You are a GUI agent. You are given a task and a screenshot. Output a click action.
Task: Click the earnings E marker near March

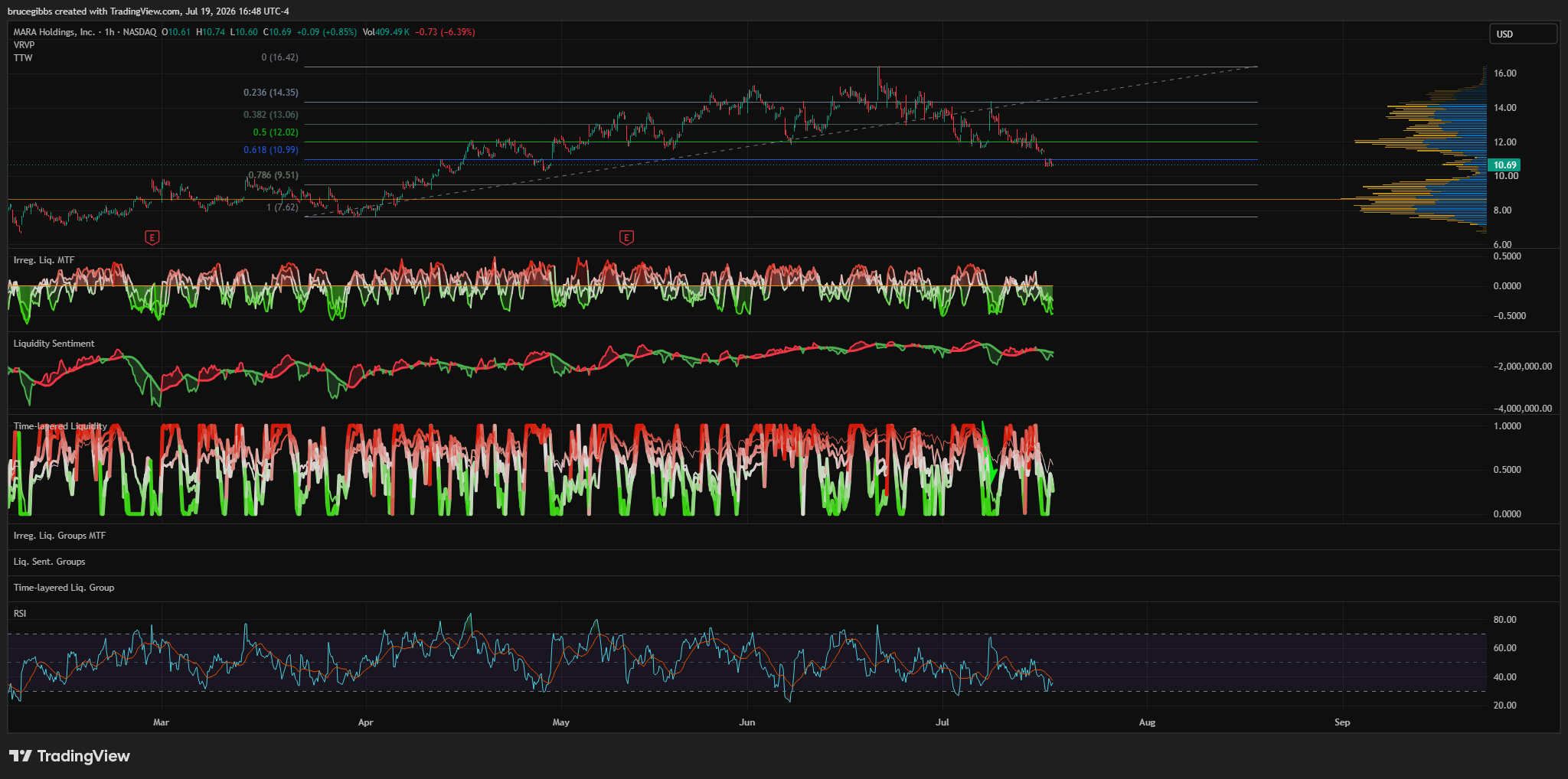(x=152, y=238)
